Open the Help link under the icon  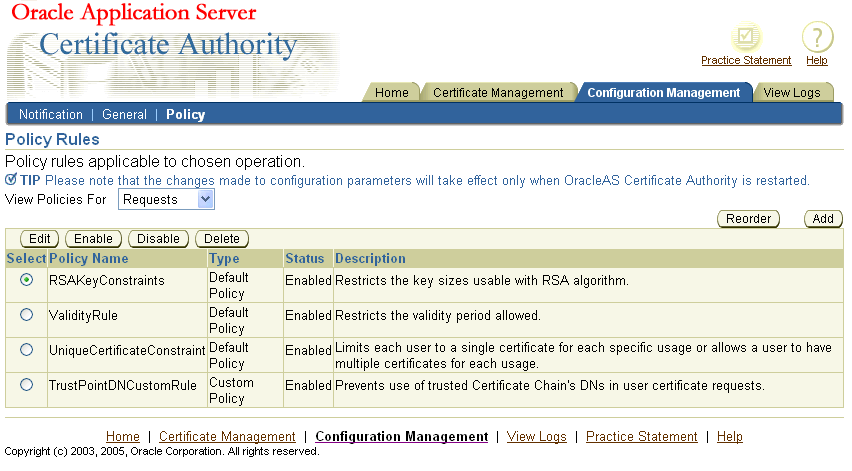(817, 60)
